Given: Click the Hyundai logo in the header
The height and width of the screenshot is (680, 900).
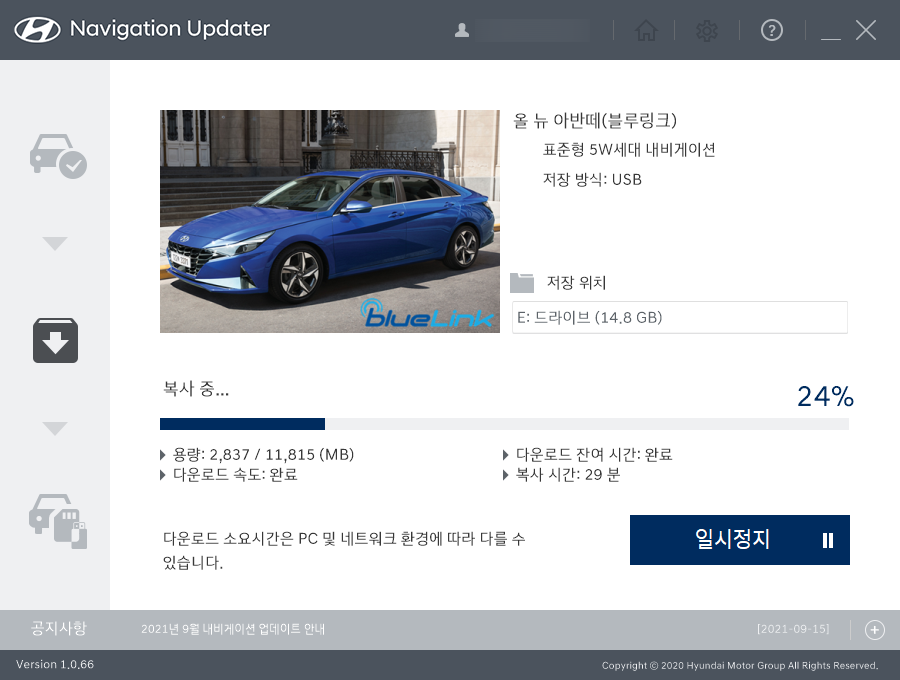Looking at the screenshot, I should pyautogui.click(x=37, y=29).
